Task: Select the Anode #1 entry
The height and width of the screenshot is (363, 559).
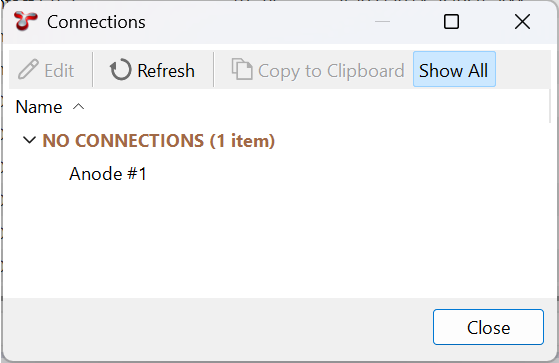Action: pos(108,174)
